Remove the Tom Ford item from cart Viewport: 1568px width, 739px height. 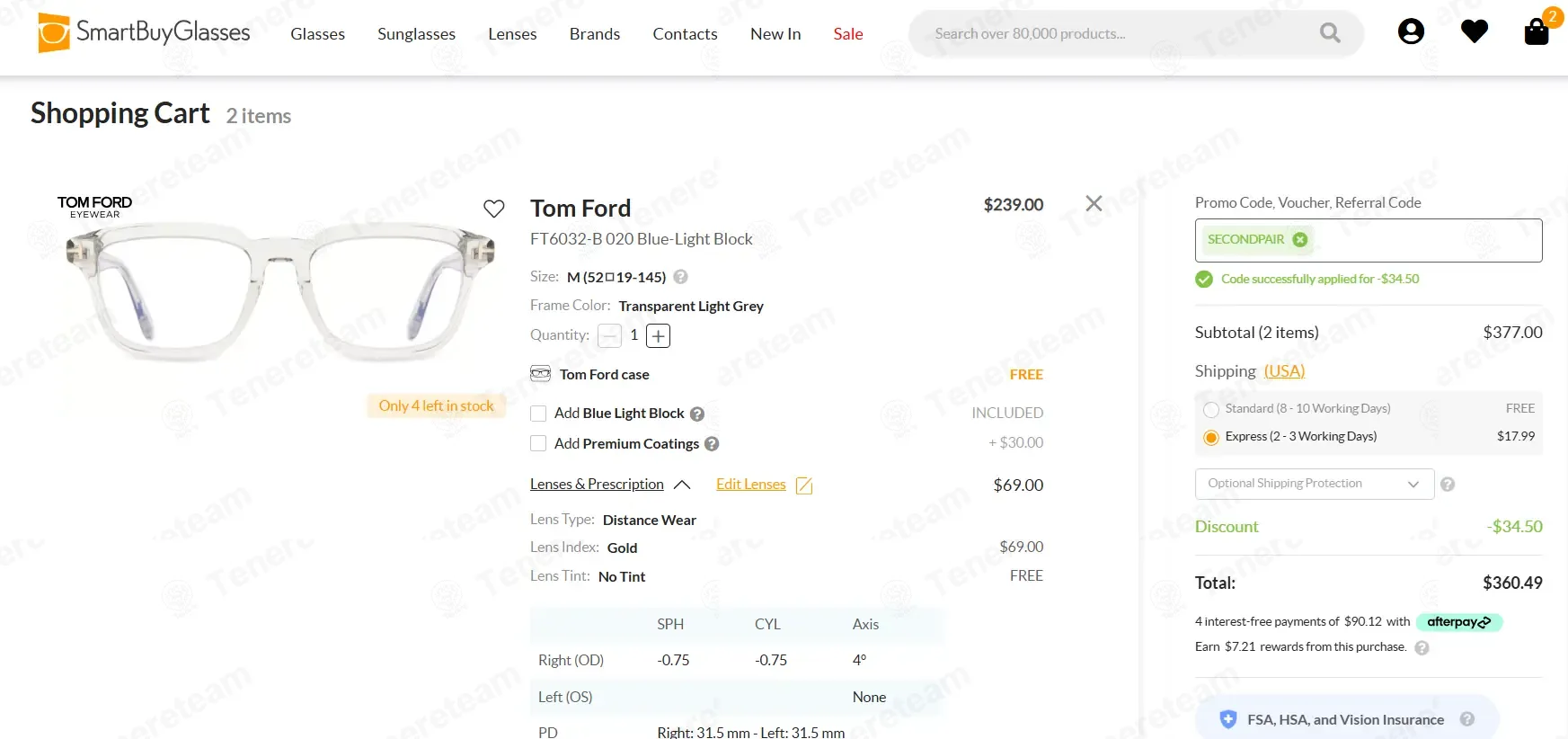1094,203
